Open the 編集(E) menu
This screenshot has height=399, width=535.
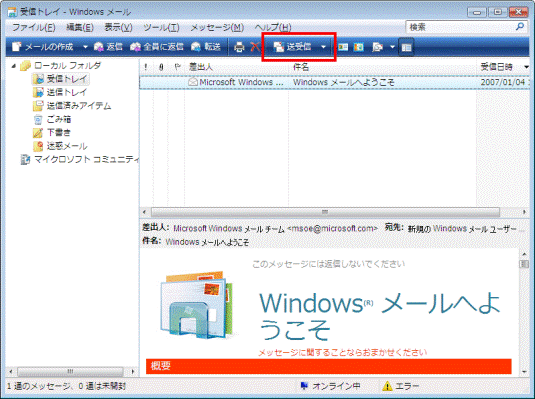[x=79, y=27]
